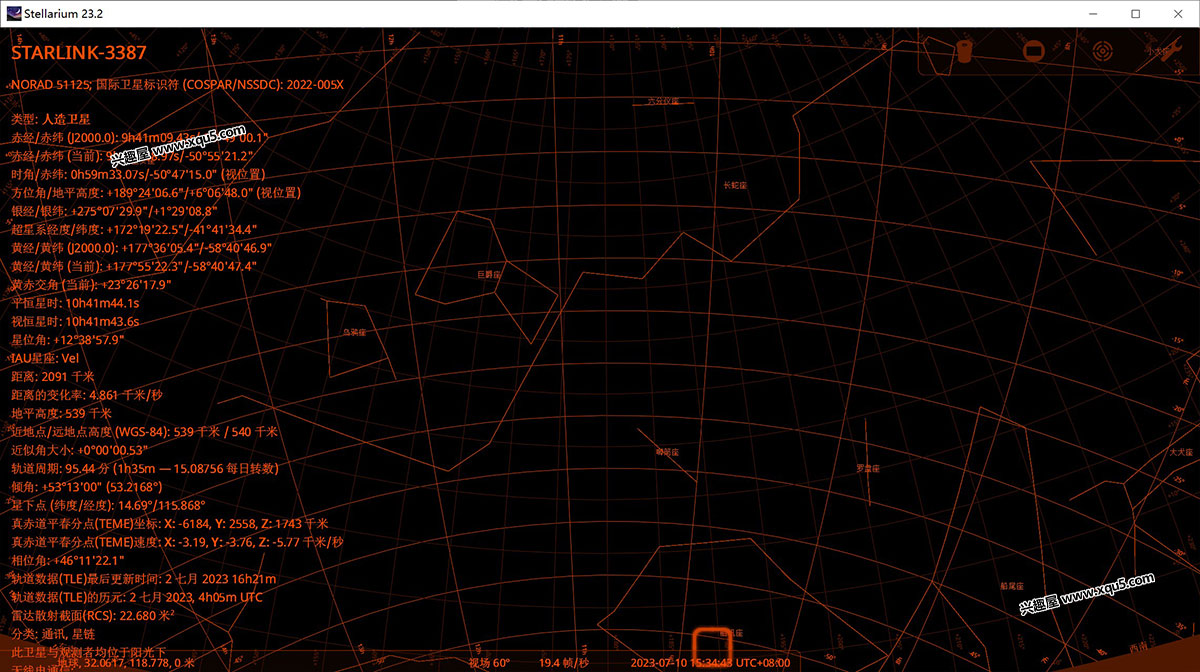Click the NORAD 51125 identifier line
This screenshot has height=672, width=1200.
(x=177, y=85)
